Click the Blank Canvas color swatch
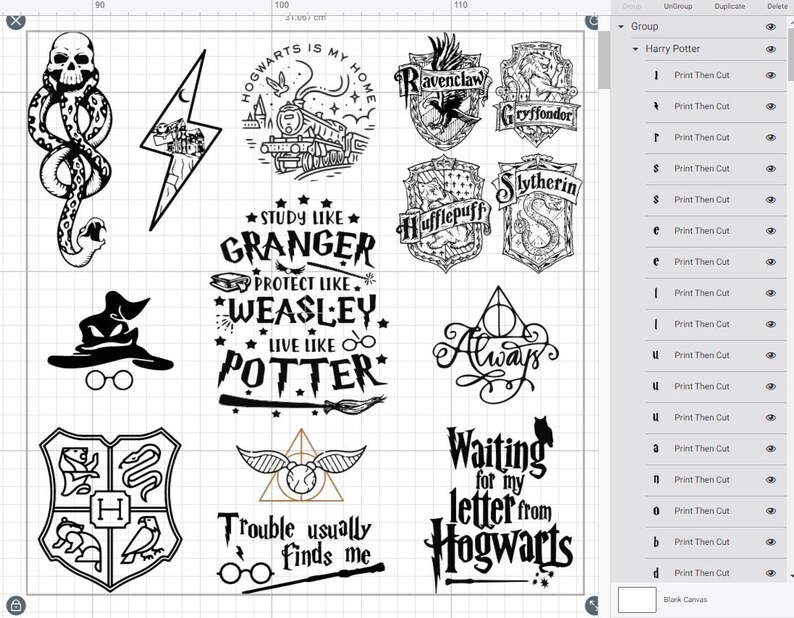The image size is (794, 618). 637,600
